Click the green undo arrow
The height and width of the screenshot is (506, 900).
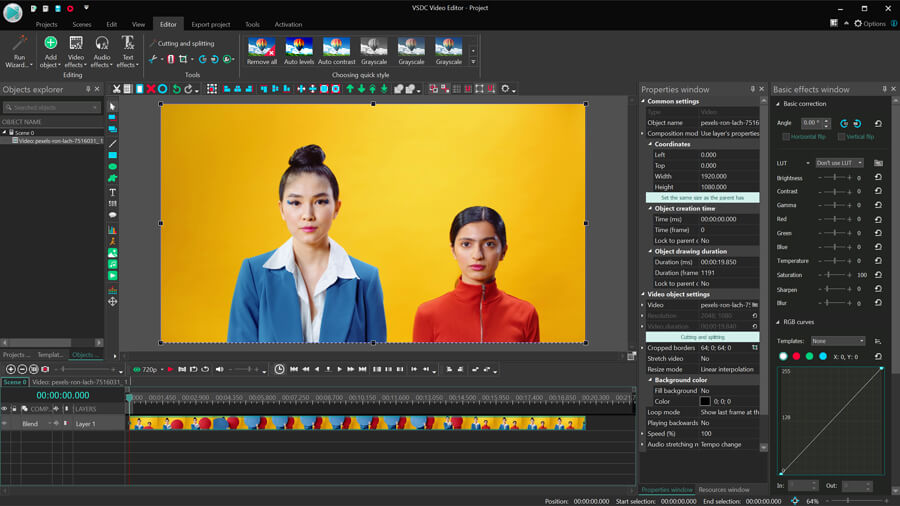[176, 89]
